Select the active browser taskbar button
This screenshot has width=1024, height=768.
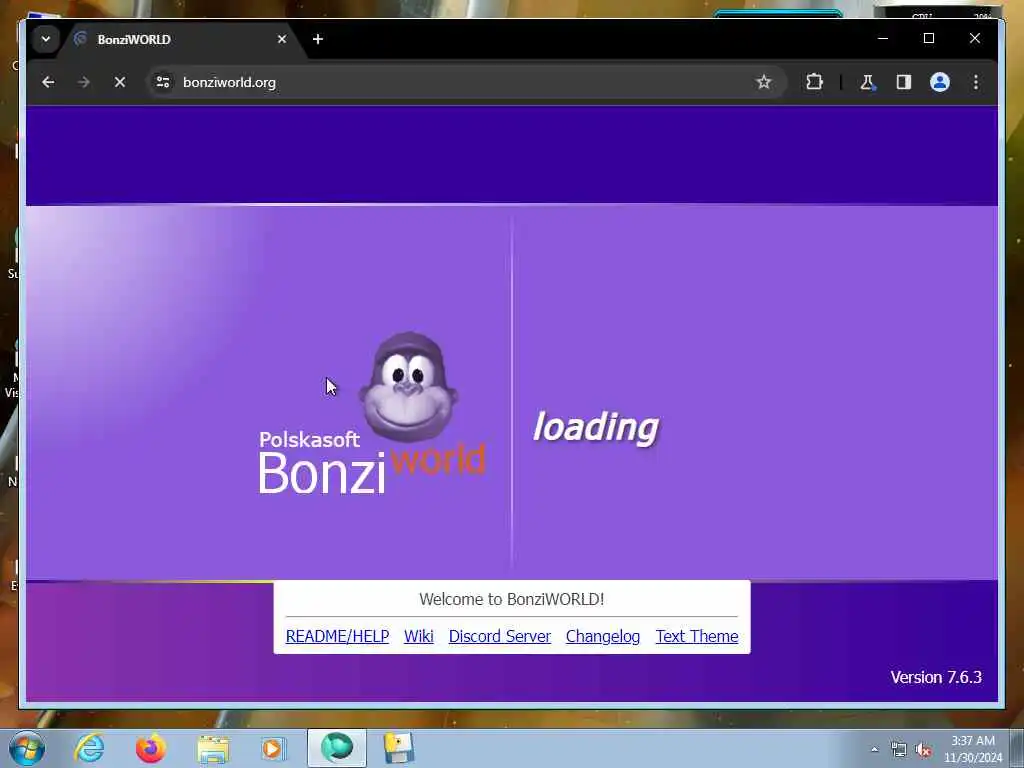[337, 748]
